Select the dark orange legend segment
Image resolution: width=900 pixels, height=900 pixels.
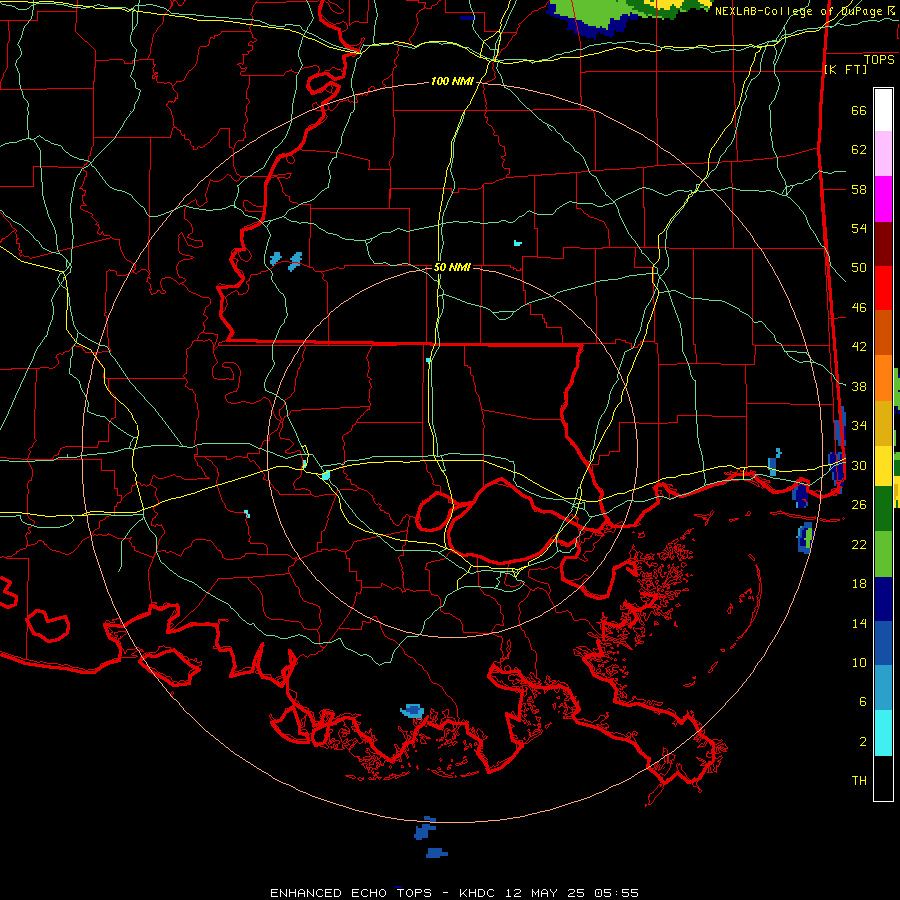883,333
